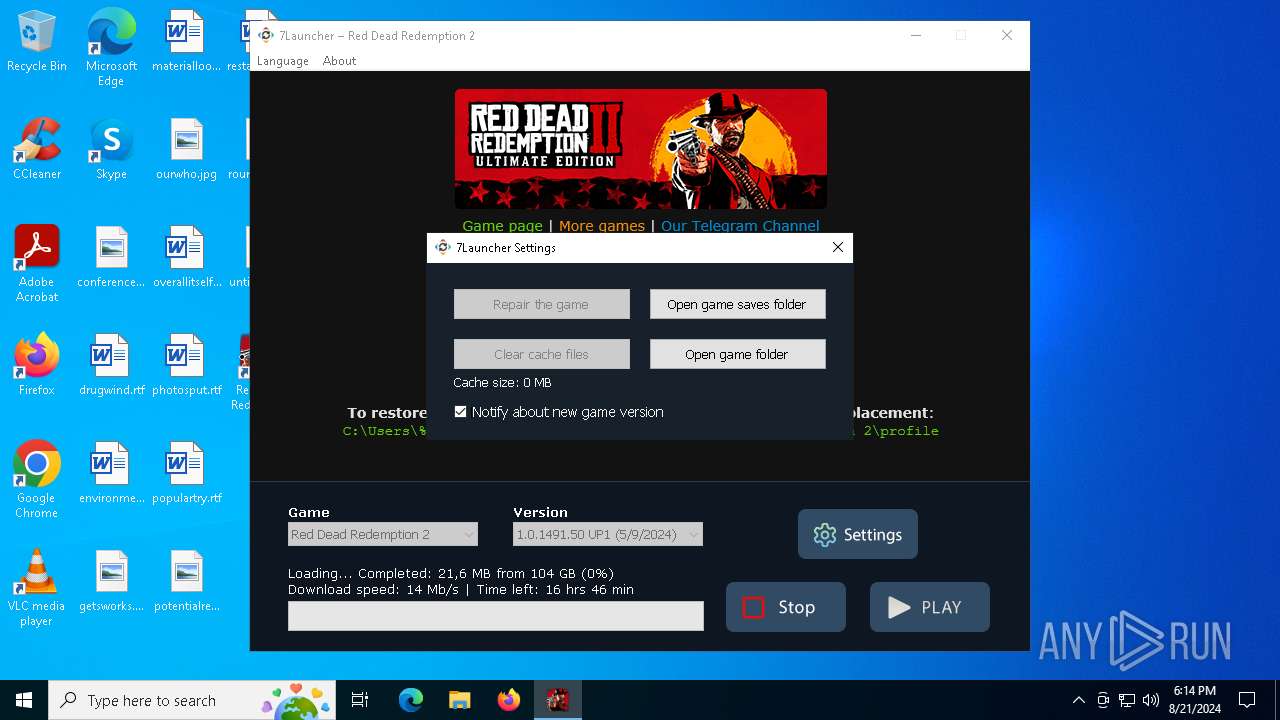Open Our Telegram Channel link
Image resolution: width=1280 pixels, height=720 pixels.
pyautogui.click(x=740, y=226)
